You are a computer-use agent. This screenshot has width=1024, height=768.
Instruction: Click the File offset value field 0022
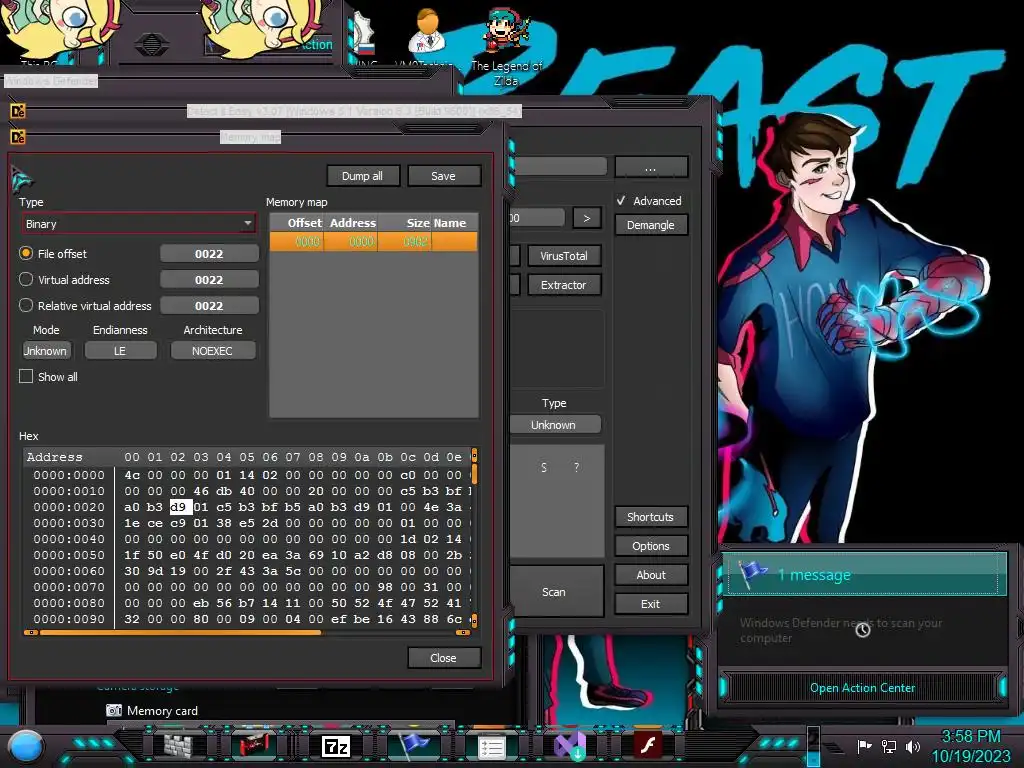pos(209,253)
